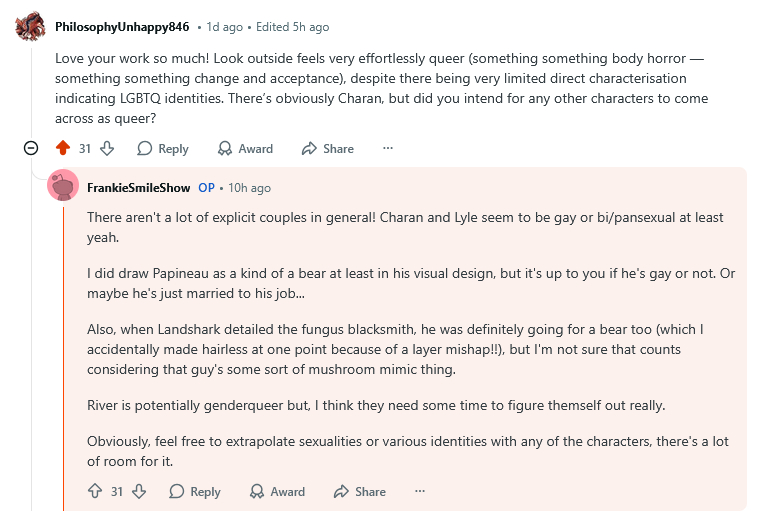Downvote FrankieSmileShow's reply
763x511 pixels.
(139, 491)
